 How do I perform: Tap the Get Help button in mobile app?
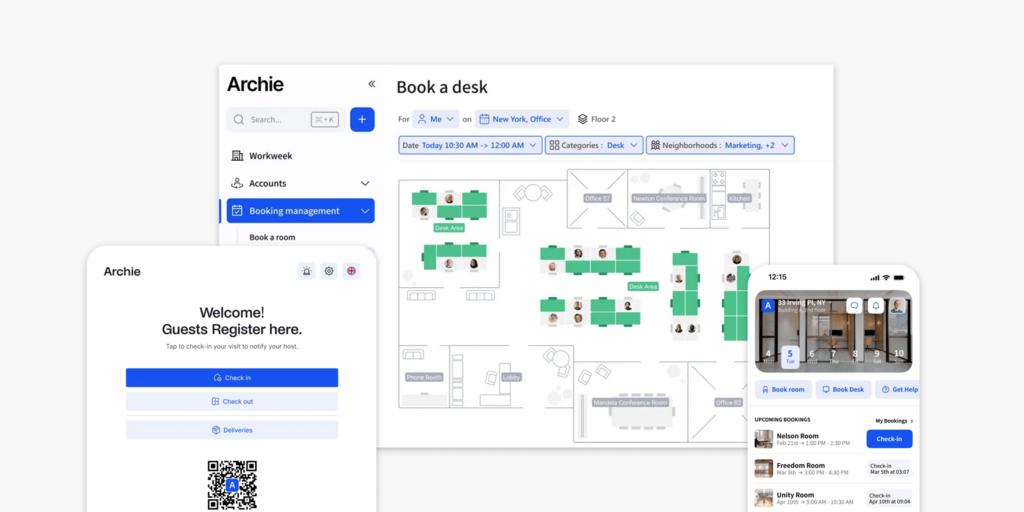point(897,389)
